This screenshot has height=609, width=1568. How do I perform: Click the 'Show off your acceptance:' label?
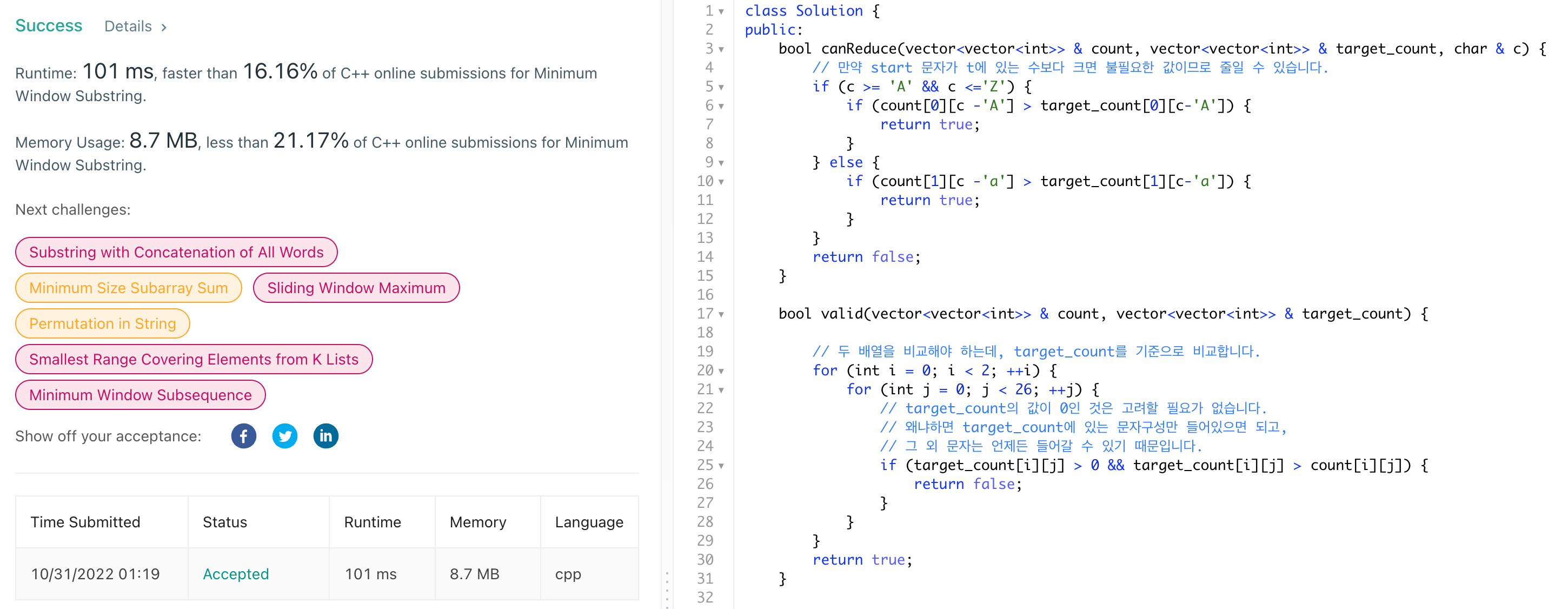(x=108, y=436)
